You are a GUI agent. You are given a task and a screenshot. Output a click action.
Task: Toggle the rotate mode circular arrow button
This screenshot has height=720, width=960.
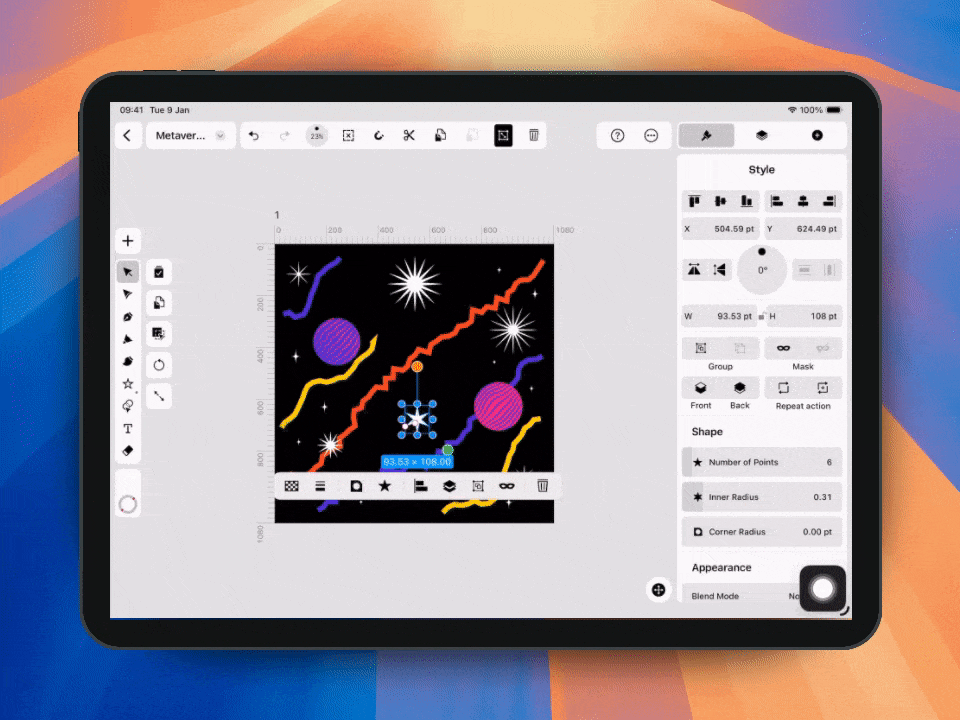[159, 366]
